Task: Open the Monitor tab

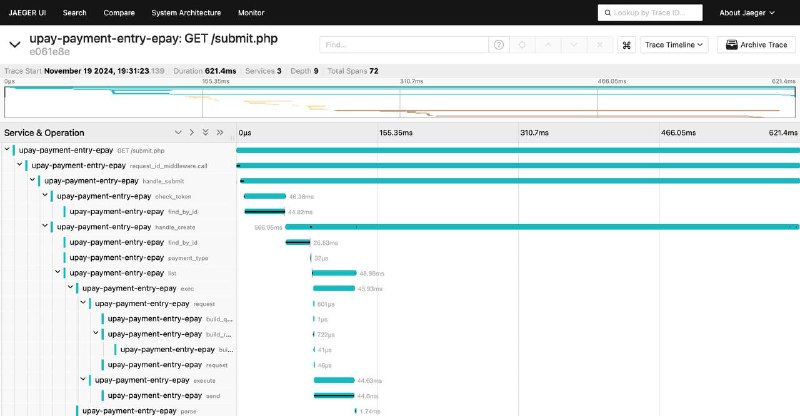Action: tap(251, 13)
